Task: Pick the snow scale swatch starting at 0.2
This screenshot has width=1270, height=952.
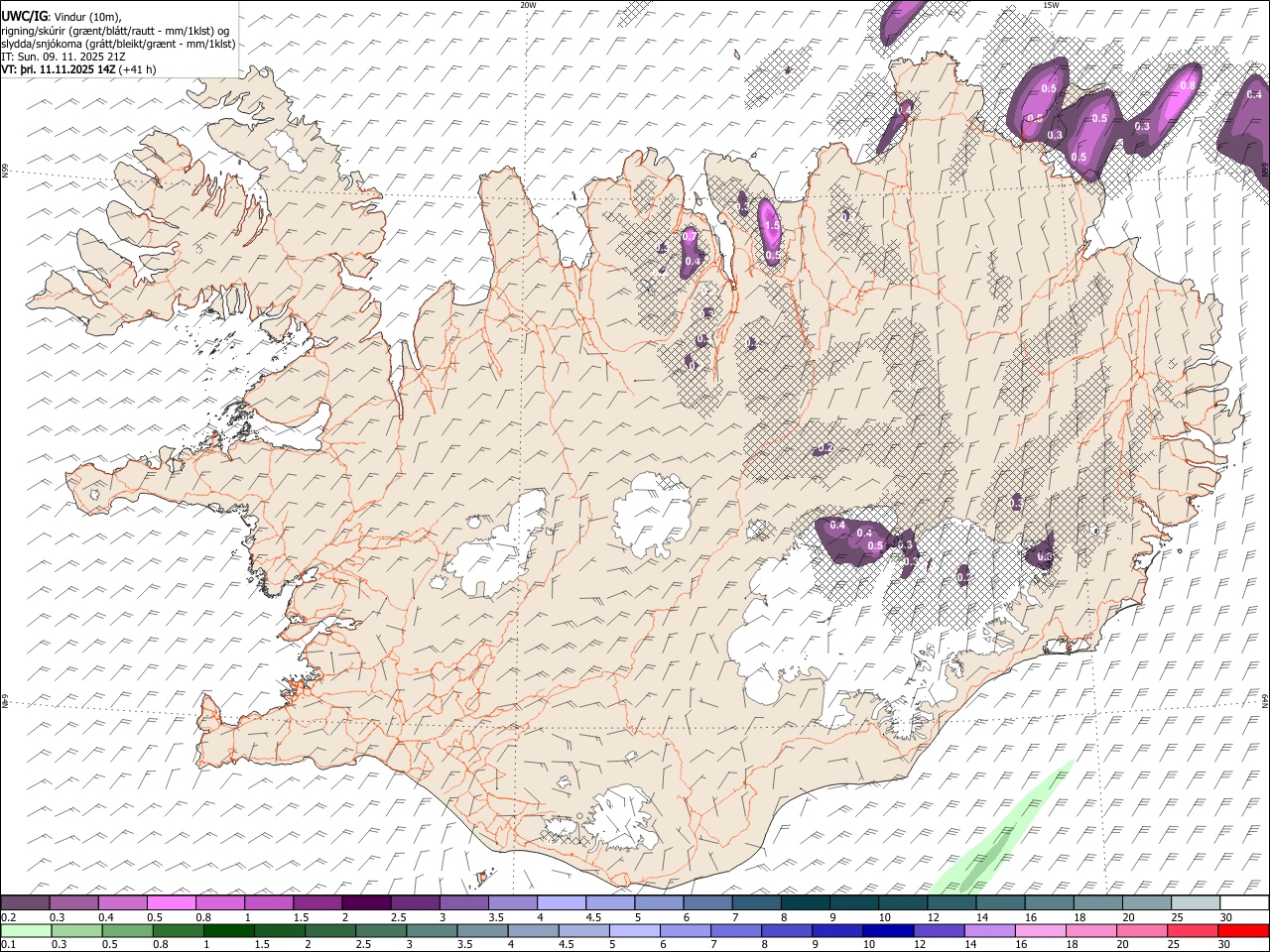Action: point(25,902)
